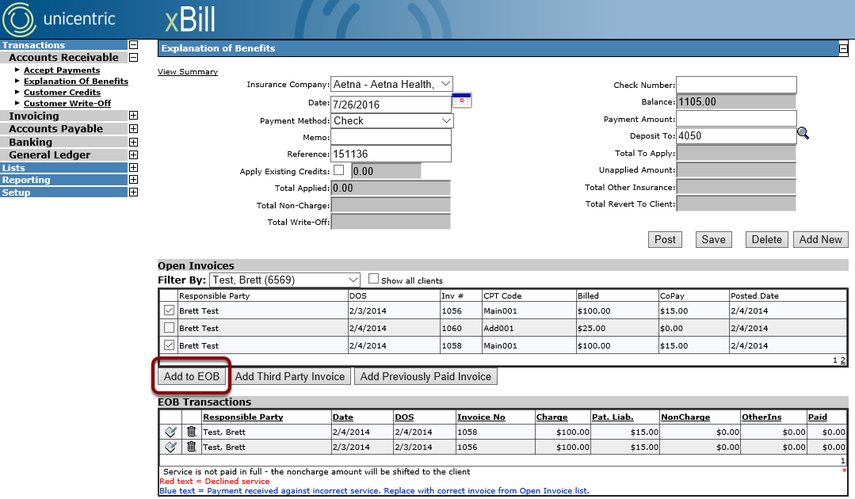Expand the Invoicing menu section
Screen dimensions: 855x499
133,116
